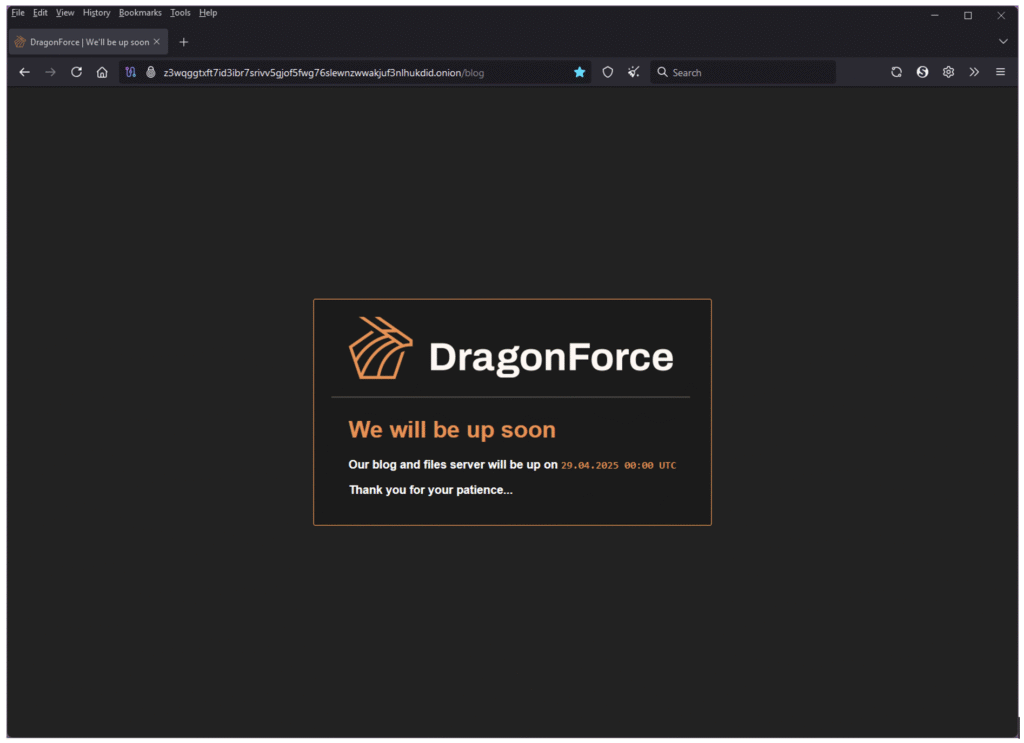Open the hamburger application menu

(1000, 72)
